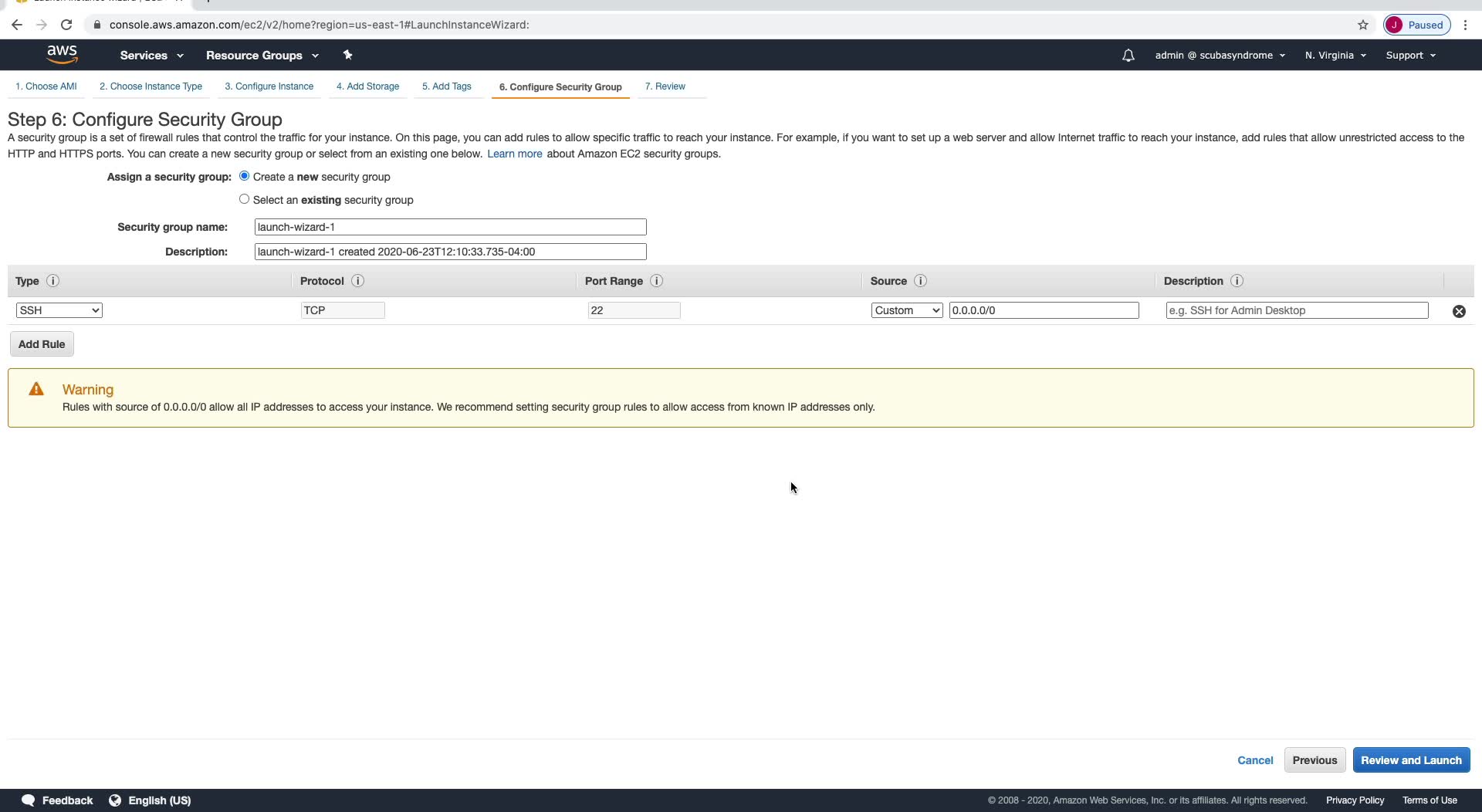Viewport: 1482px width, 812px height.
Task: Click the info icon beside Port Range
Action: 656,281
